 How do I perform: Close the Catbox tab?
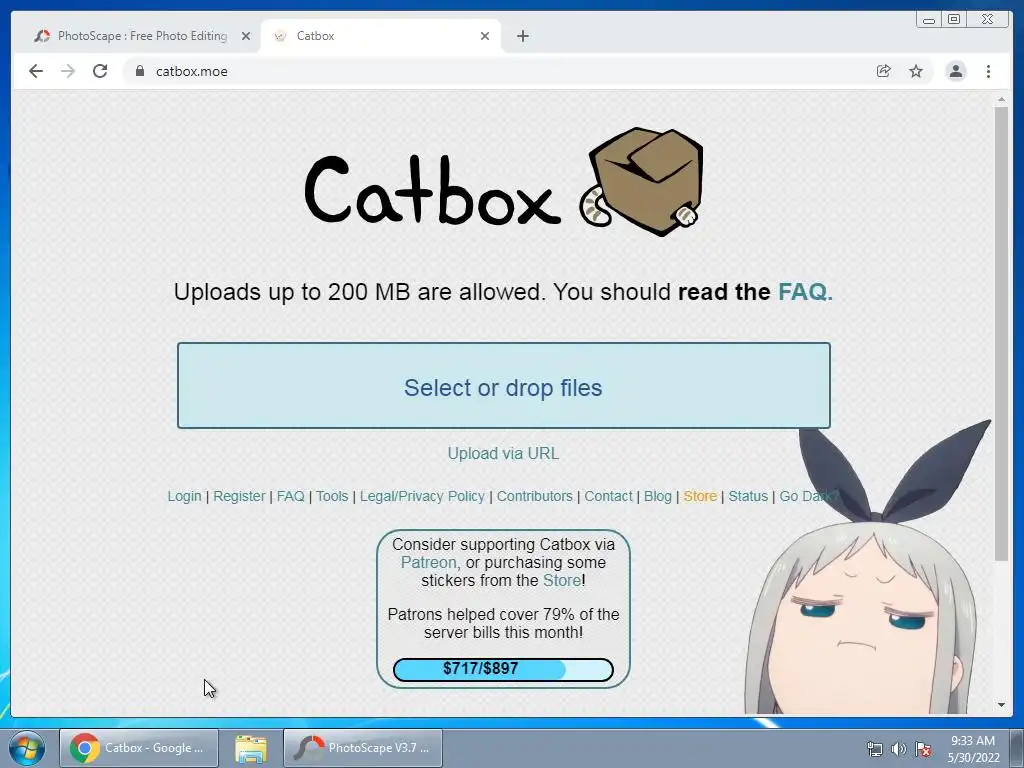[x=485, y=36]
